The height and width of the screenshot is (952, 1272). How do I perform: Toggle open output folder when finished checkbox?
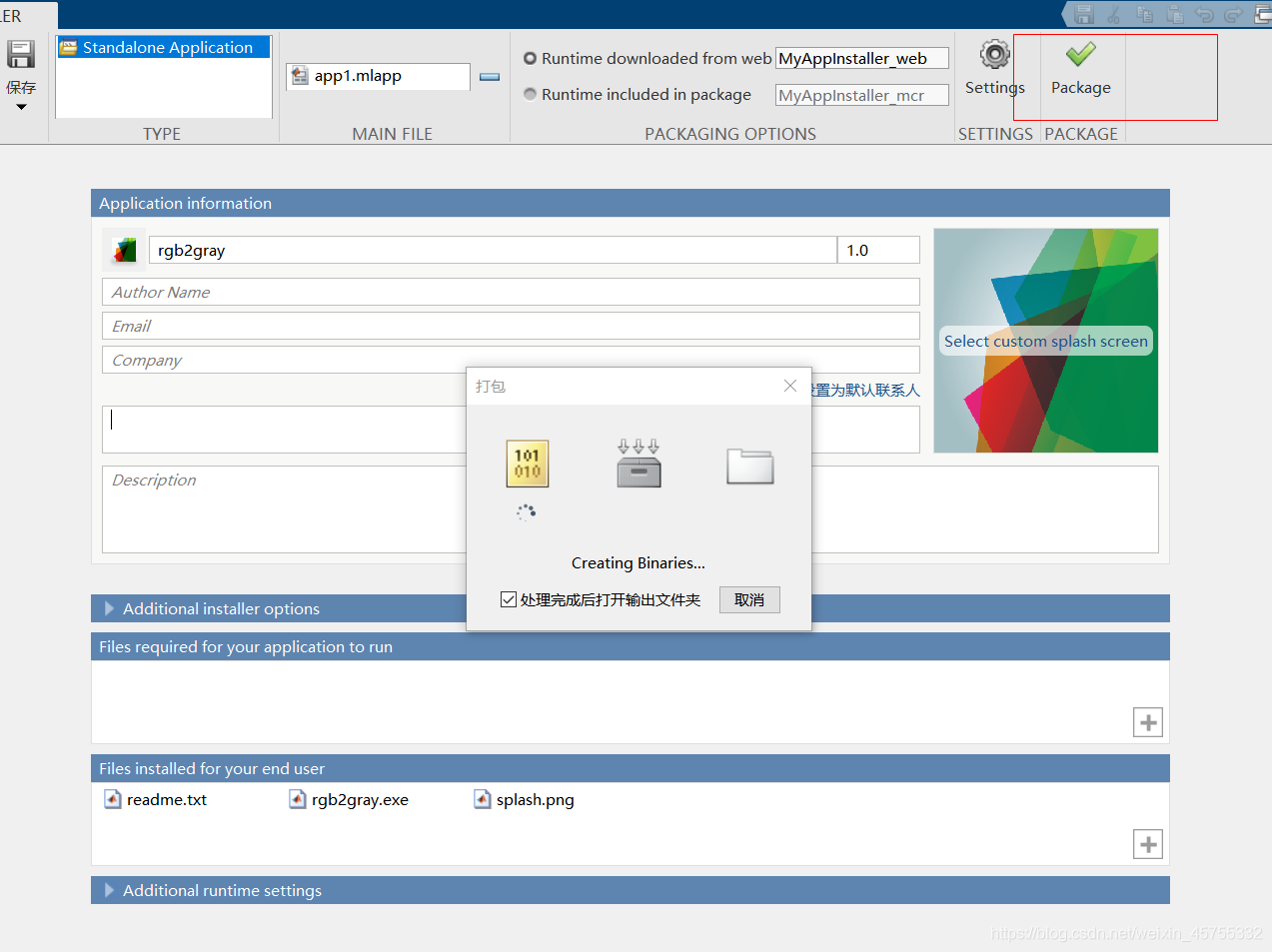509,599
